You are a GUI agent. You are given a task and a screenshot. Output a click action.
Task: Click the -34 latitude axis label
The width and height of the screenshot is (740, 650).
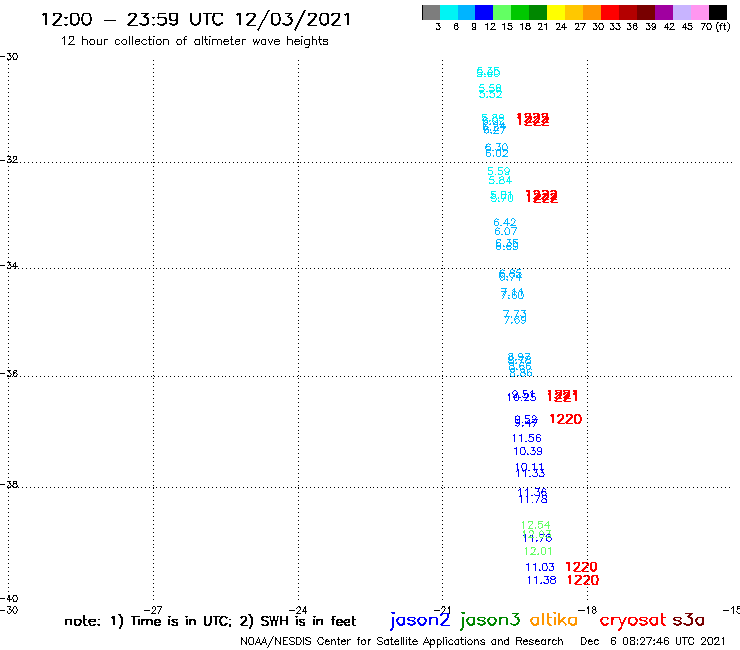point(9,265)
